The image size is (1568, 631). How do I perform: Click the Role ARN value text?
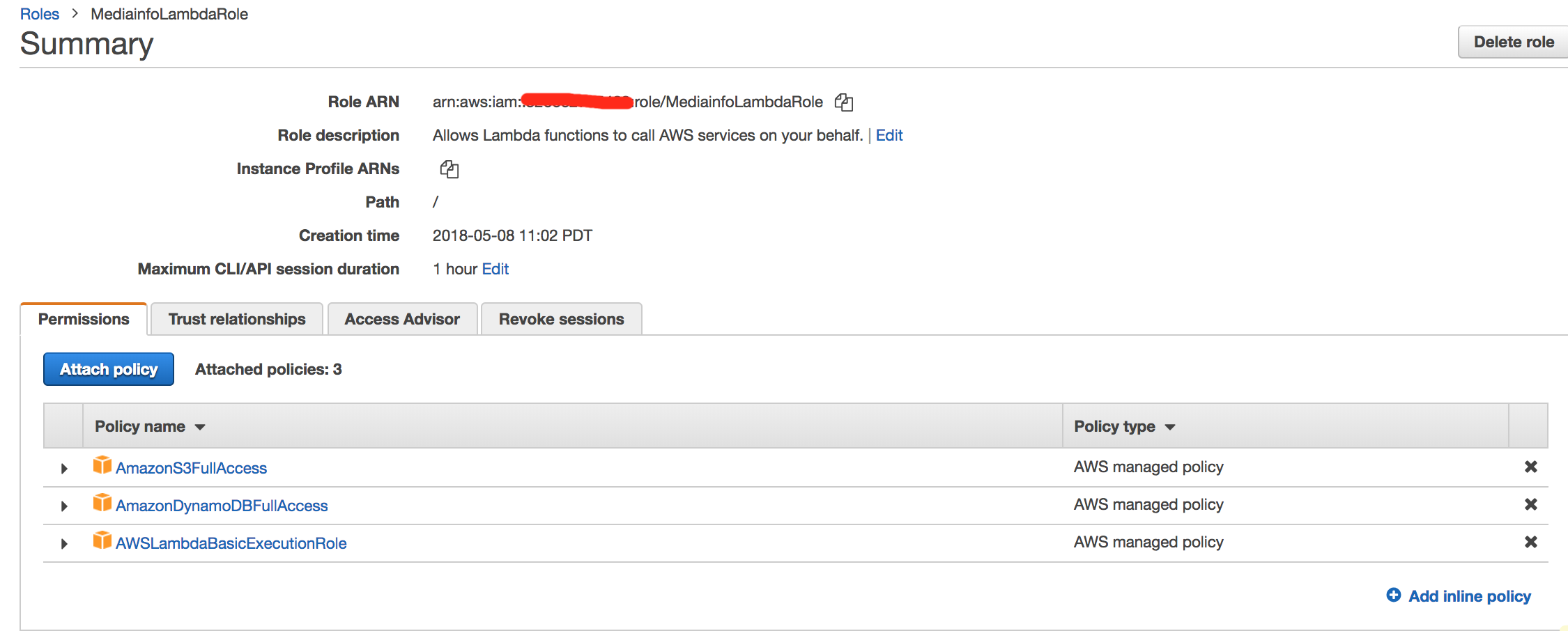pyautogui.click(x=628, y=102)
